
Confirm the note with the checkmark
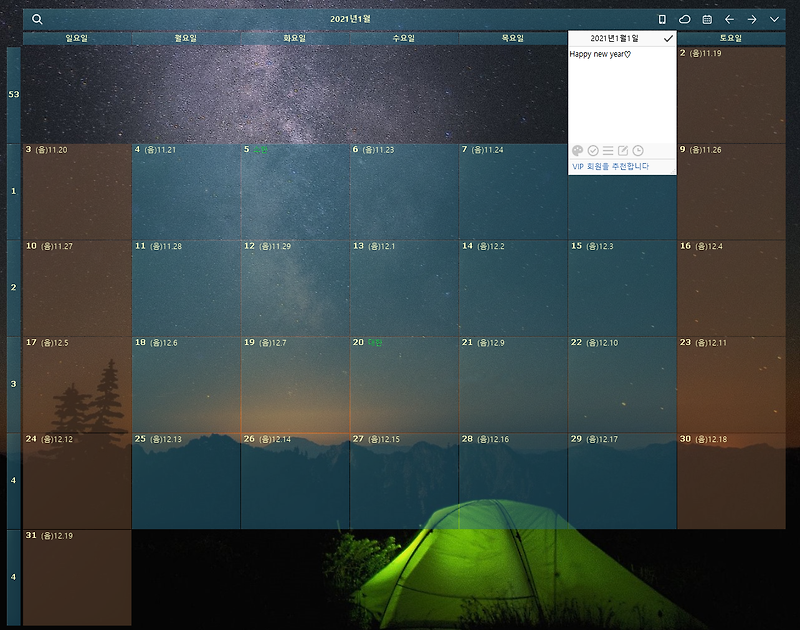(668, 38)
